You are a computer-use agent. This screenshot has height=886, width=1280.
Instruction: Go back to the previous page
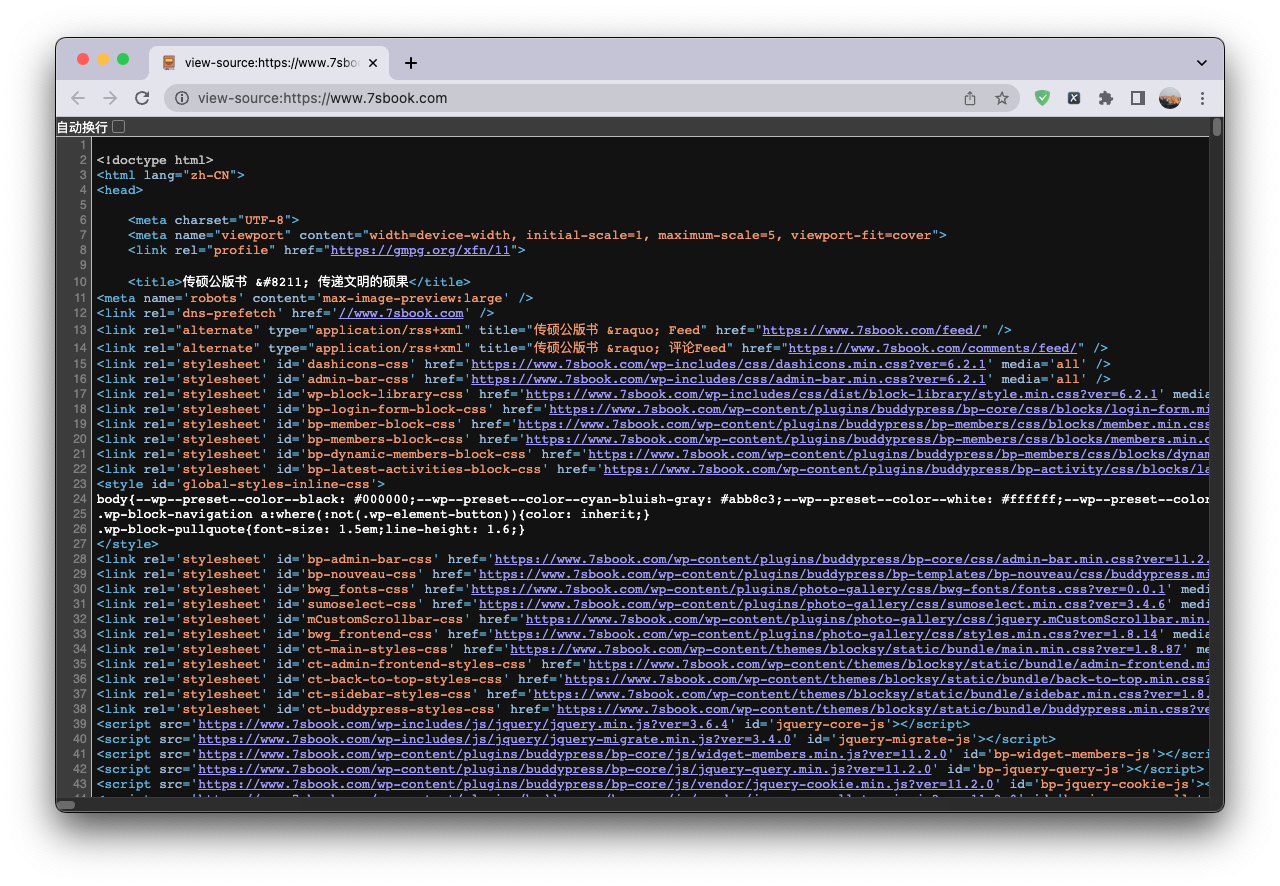click(78, 98)
